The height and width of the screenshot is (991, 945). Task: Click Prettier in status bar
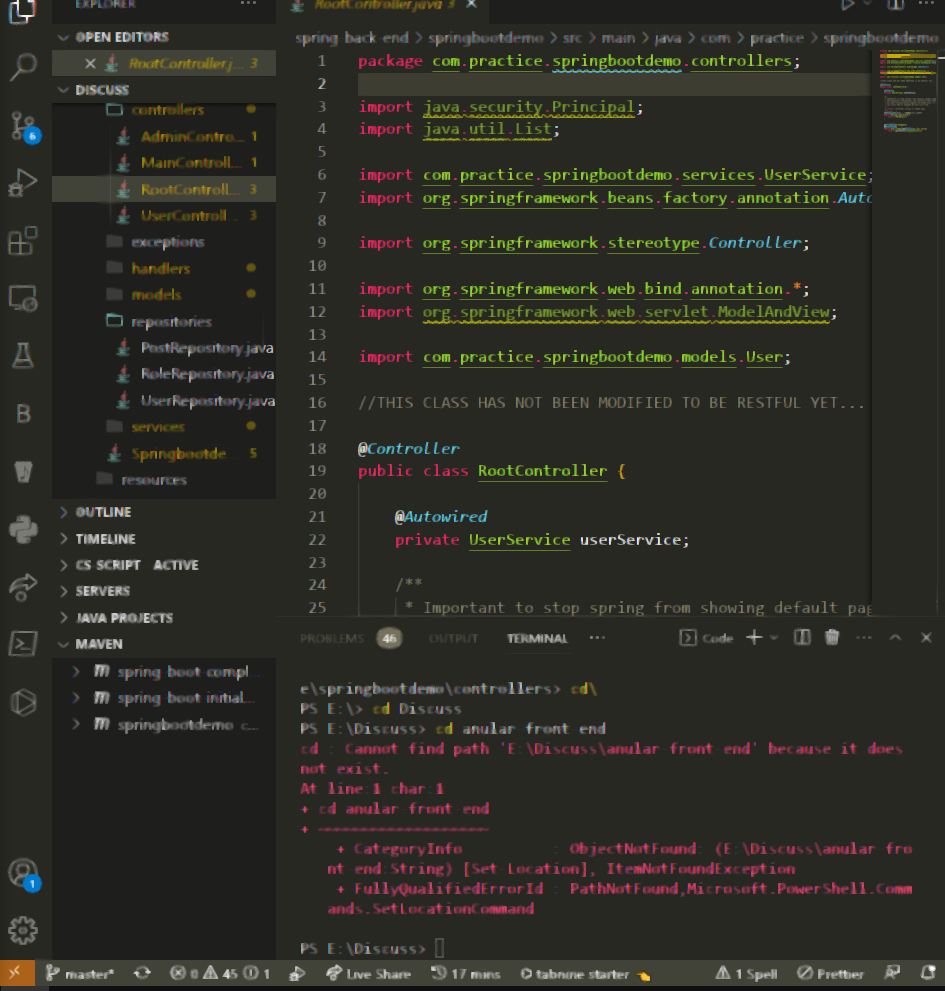pos(830,973)
